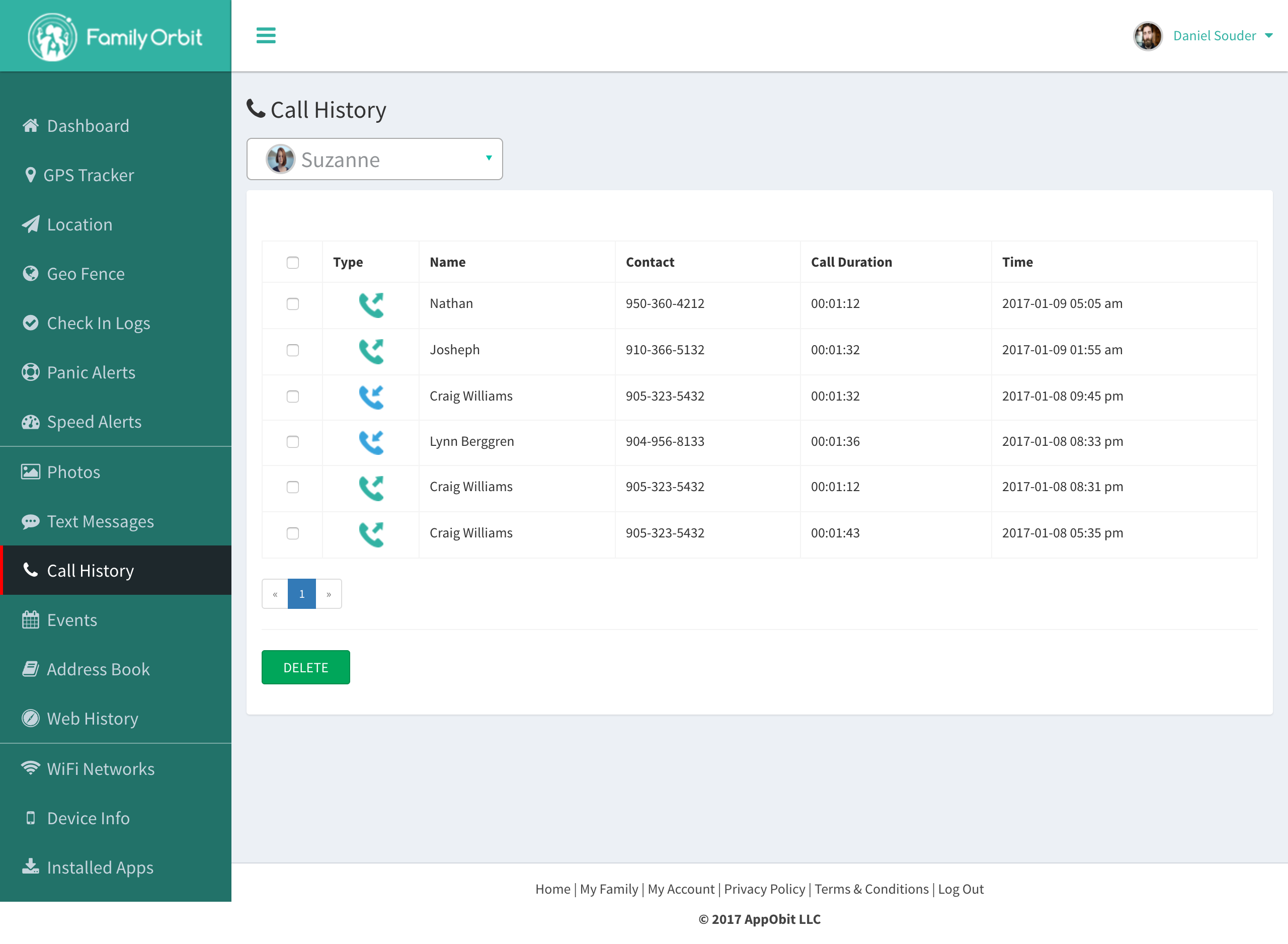The image size is (1288, 944).
Task: Click the green DELETE button
Action: 305,667
